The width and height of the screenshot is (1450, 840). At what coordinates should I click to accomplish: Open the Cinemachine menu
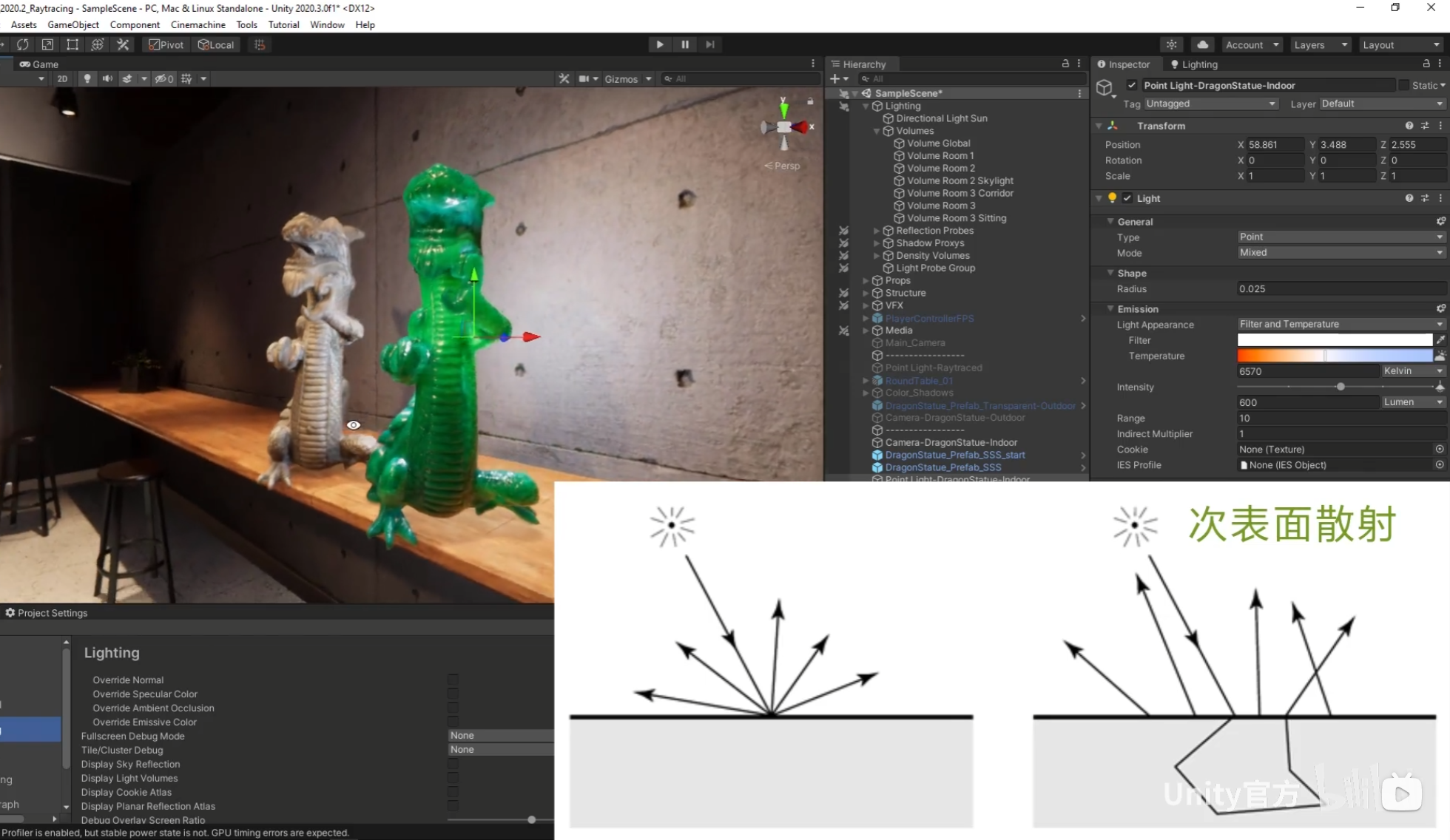click(198, 24)
